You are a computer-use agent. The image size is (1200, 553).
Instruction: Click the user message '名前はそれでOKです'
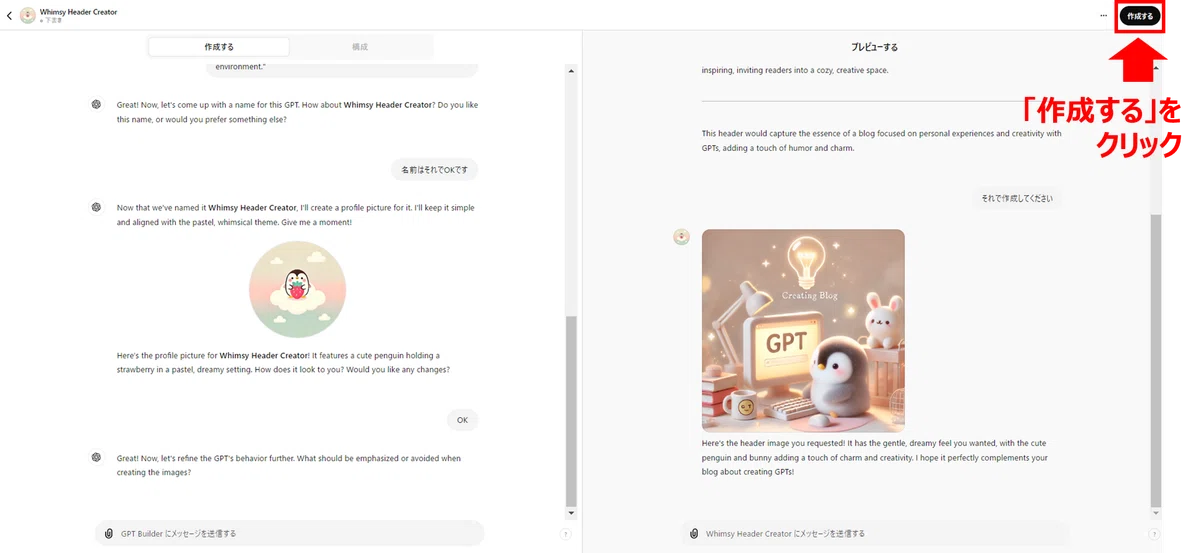(434, 170)
